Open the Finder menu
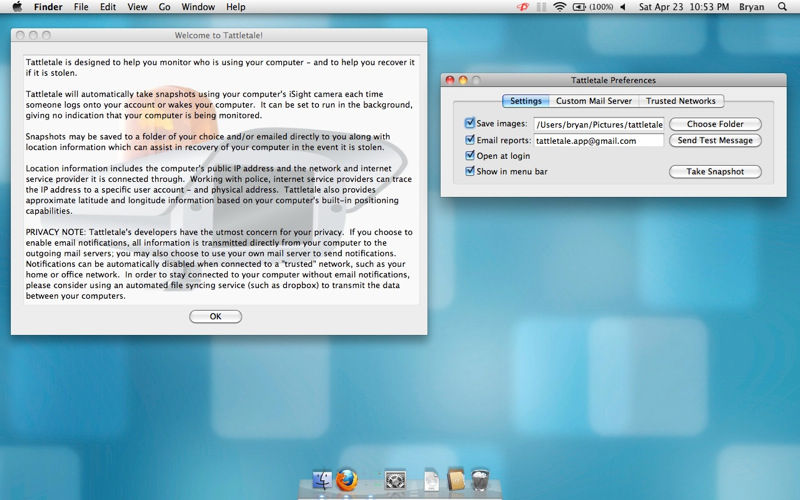 [48, 7]
